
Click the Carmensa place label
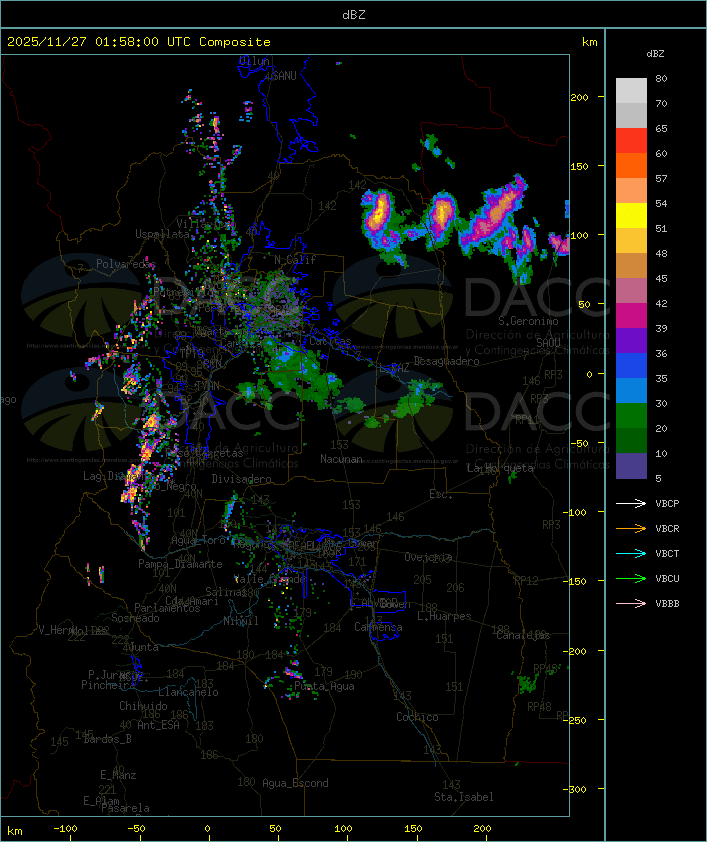point(378,627)
